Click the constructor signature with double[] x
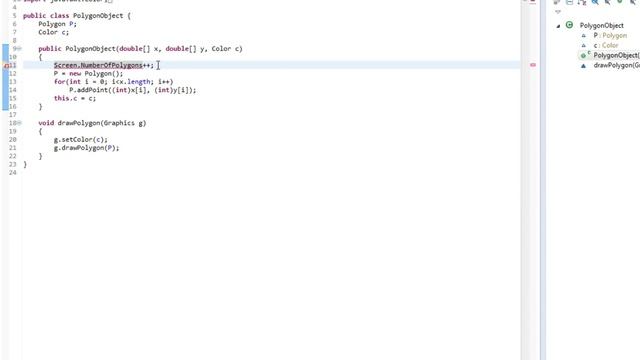 coord(140,49)
